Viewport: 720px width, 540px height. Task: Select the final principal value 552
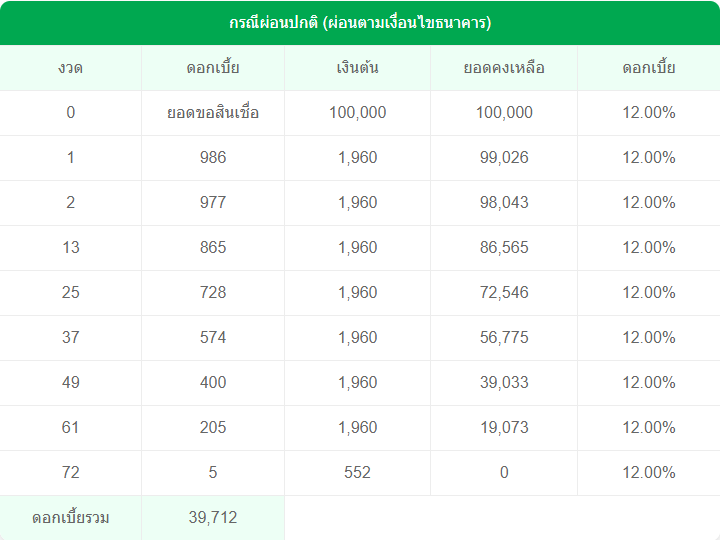(x=357, y=473)
